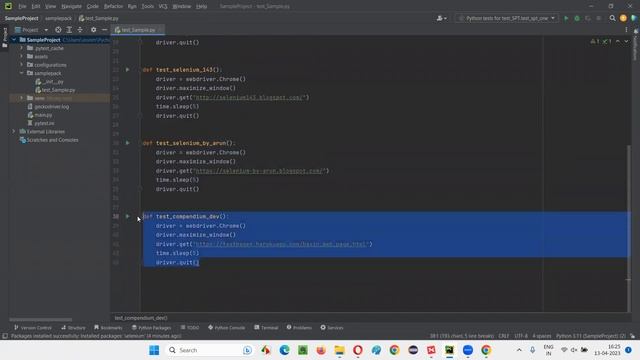The image size is (640, 360).
Task: Click samplepack in the breadcrumb bar
Action: [58, 18]
